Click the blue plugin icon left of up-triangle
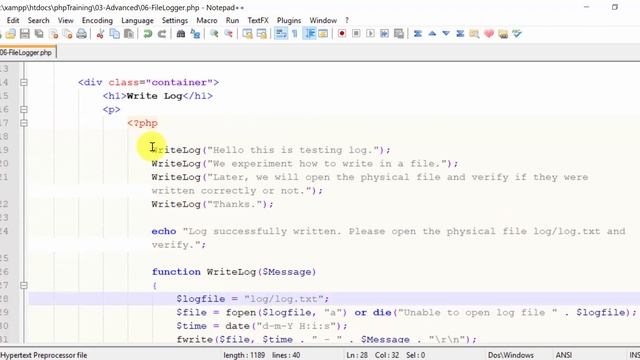The image size is (640, 360). pyautogui.click(x=418, y=34)
